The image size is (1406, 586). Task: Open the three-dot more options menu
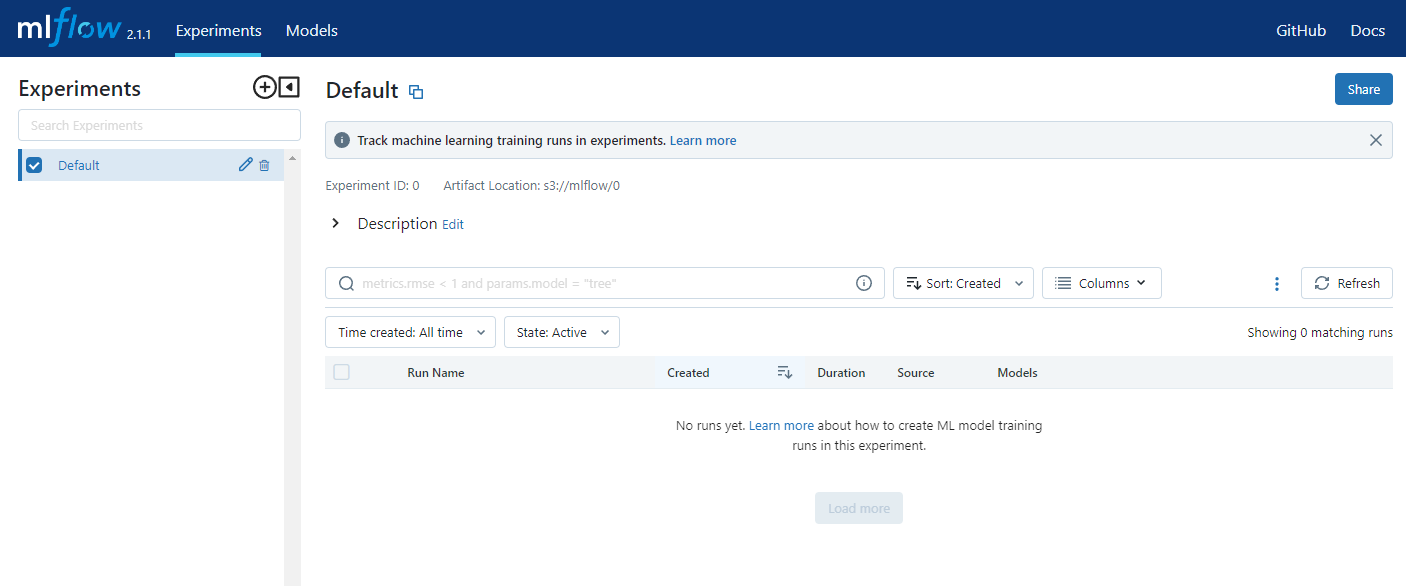point(1277,284)
